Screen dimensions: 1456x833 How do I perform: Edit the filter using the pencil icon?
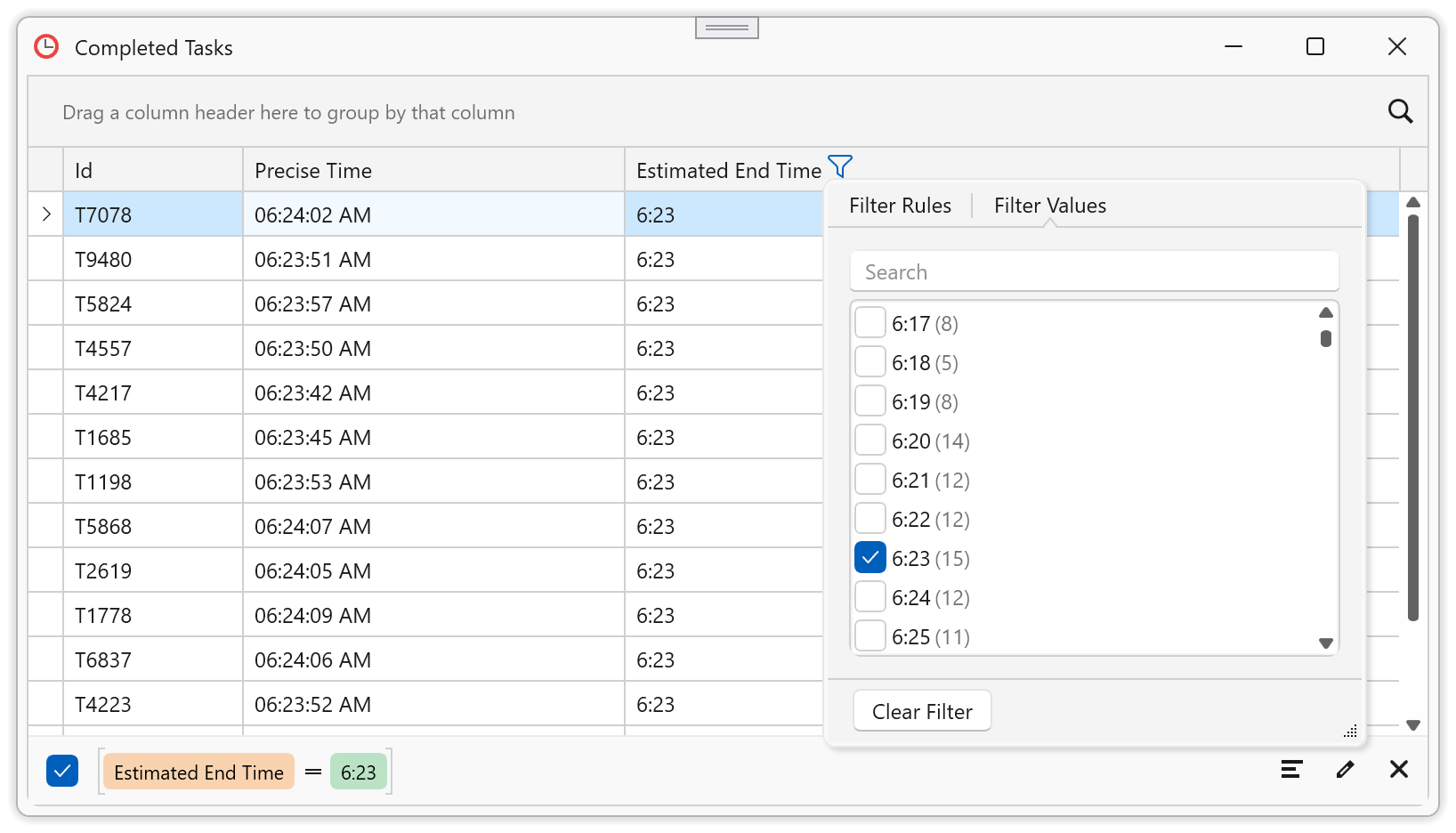(x=1345, y=769)
